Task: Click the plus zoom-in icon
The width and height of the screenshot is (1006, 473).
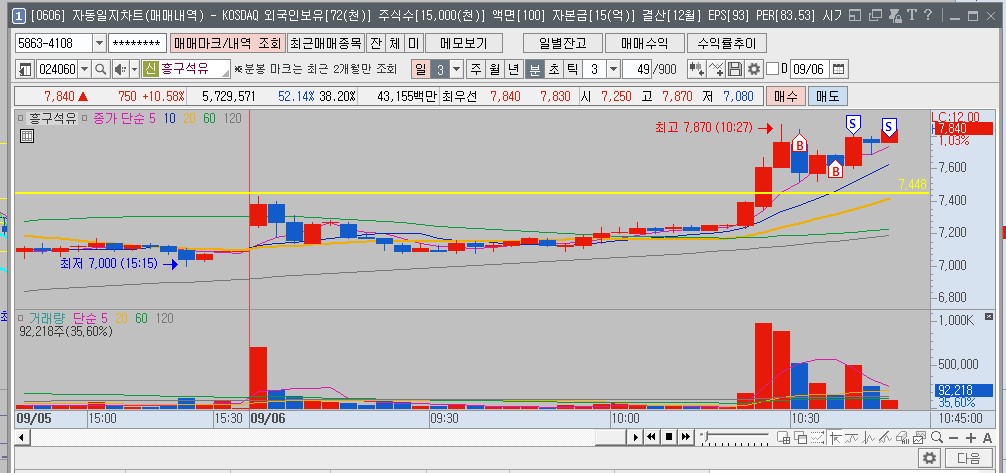Action: pos(971,438)
